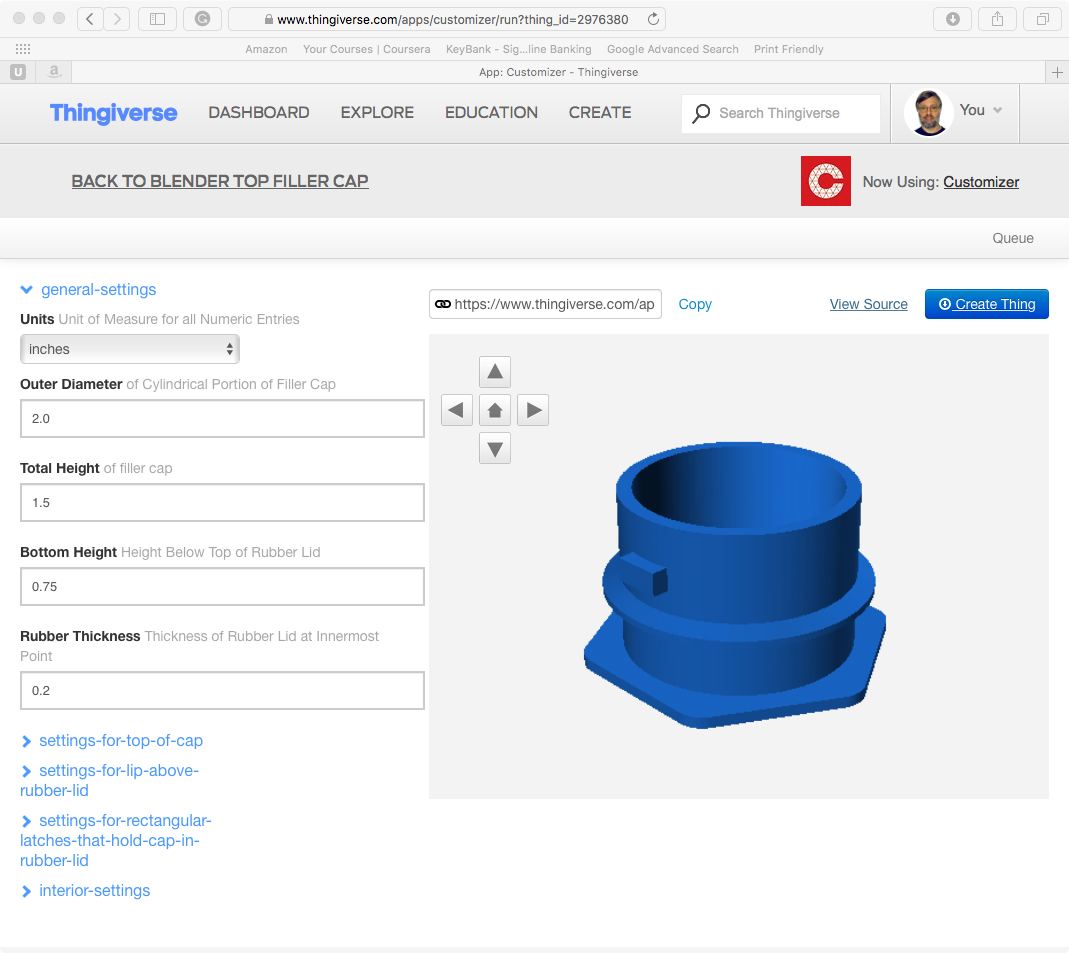The height and width of the screenshot is (953, 1069).
Task: Click the Outer Diameter input field
Action: pos(222,419)
